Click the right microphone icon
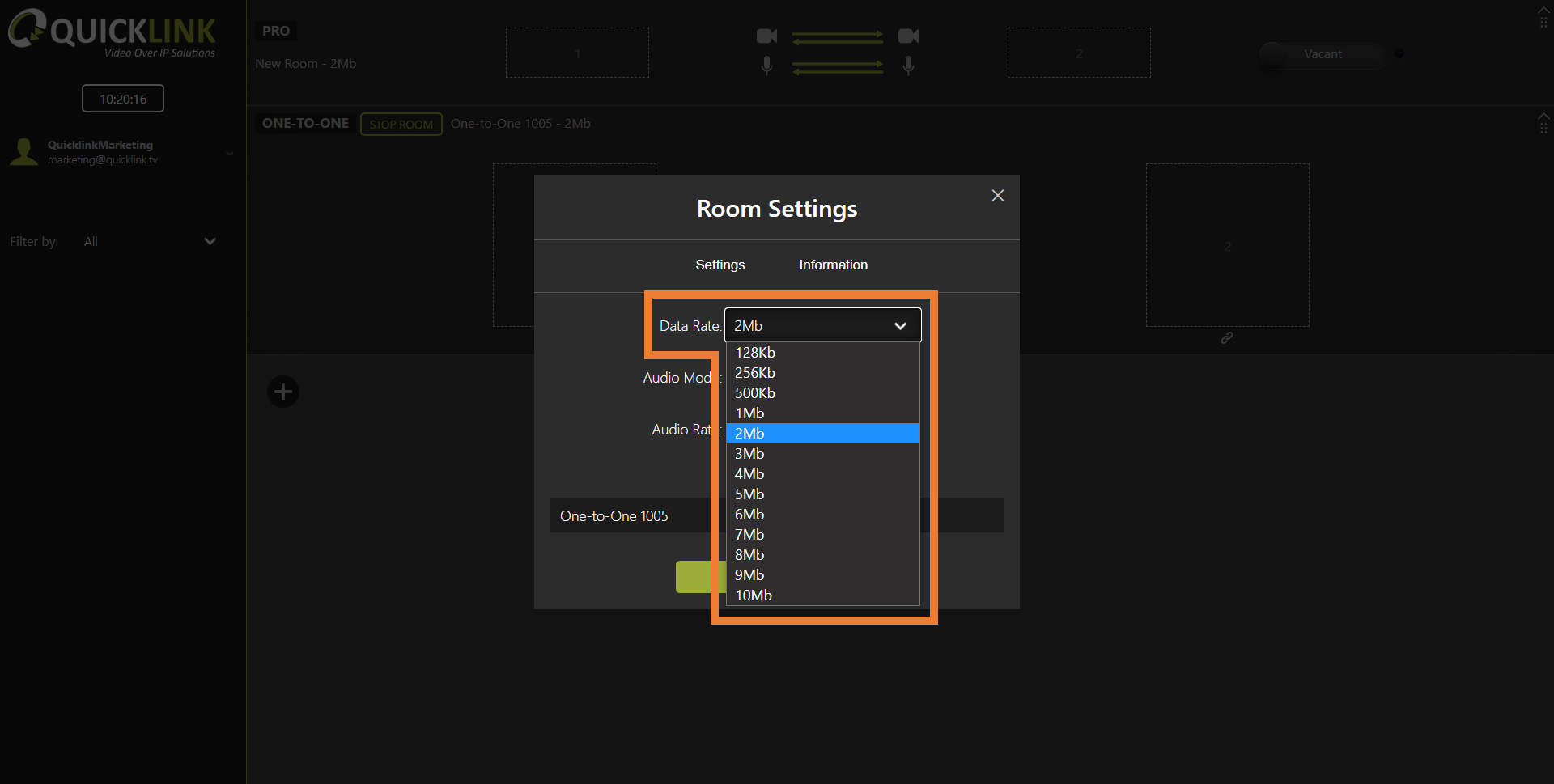The width and height of the screenshot is (1554, 784). click(x=908, y=66)
